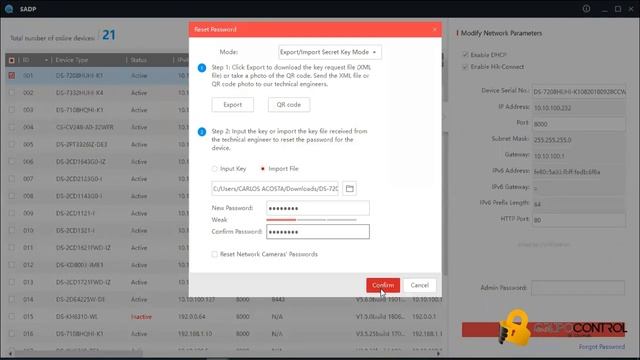Image resolution: width=640 pixels, height=360 pixels.
Task: Click the HTTP Port field showing 80
Action: (x=578, y=220)
